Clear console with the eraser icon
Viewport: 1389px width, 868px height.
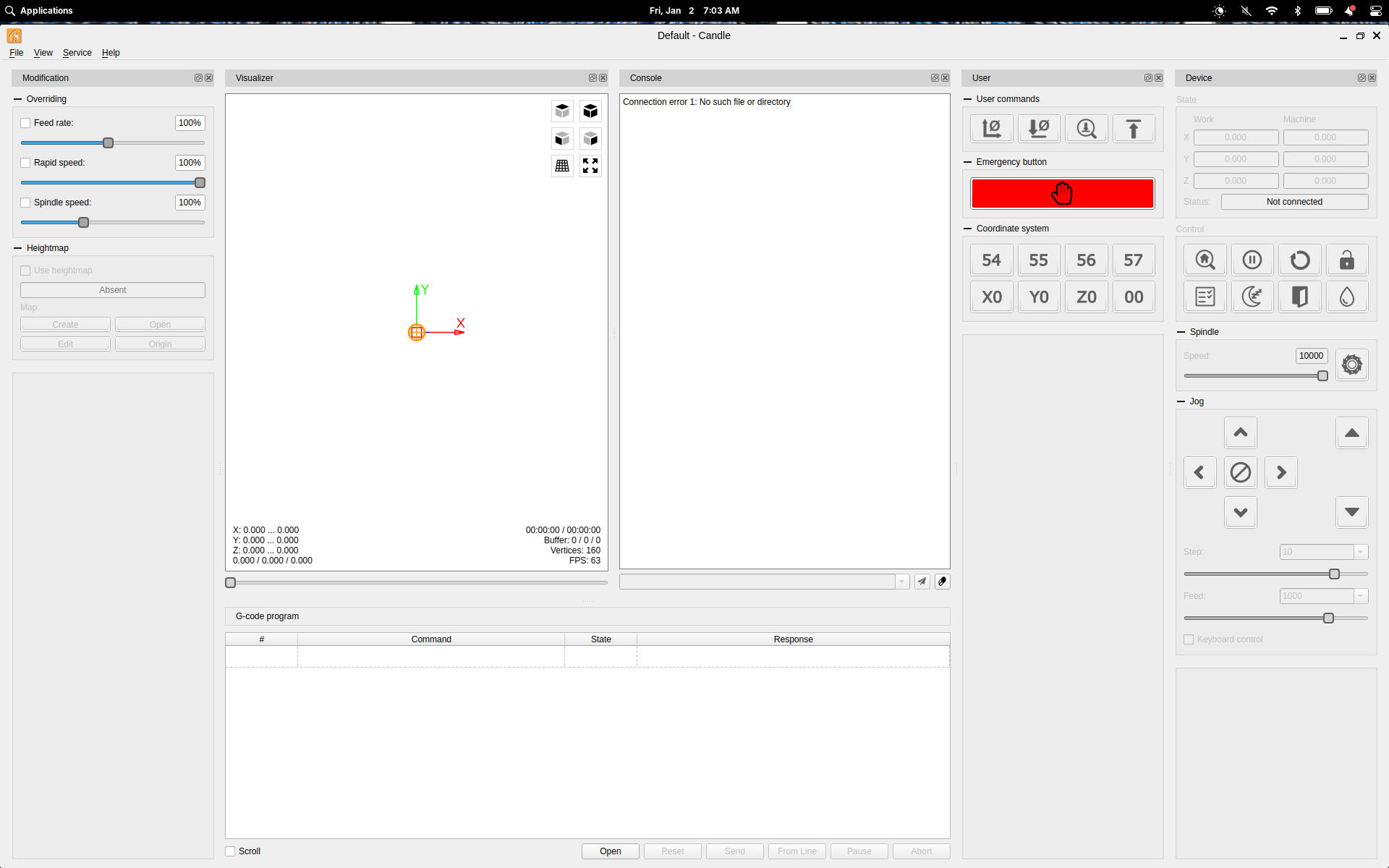942,582
